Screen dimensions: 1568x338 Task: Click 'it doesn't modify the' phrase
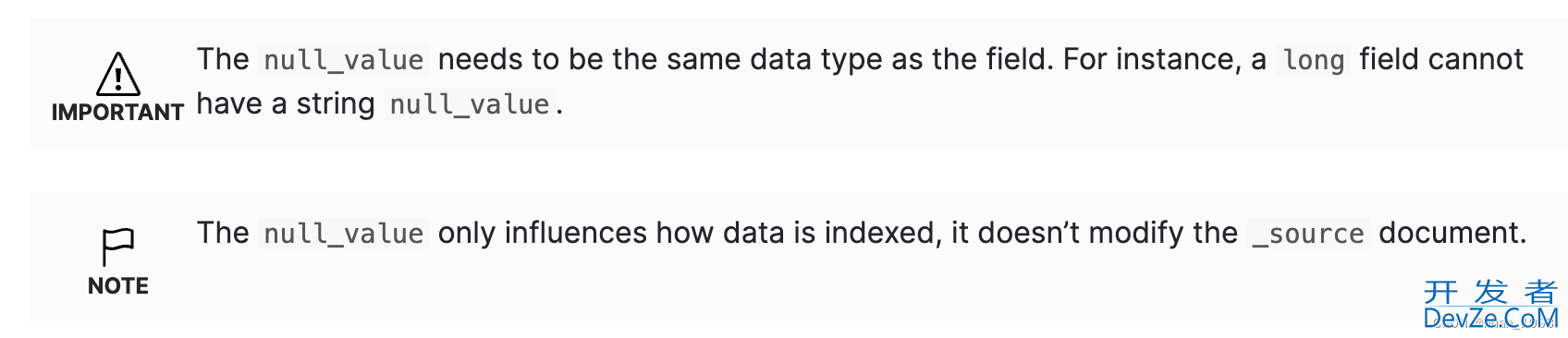[1095, 233]
